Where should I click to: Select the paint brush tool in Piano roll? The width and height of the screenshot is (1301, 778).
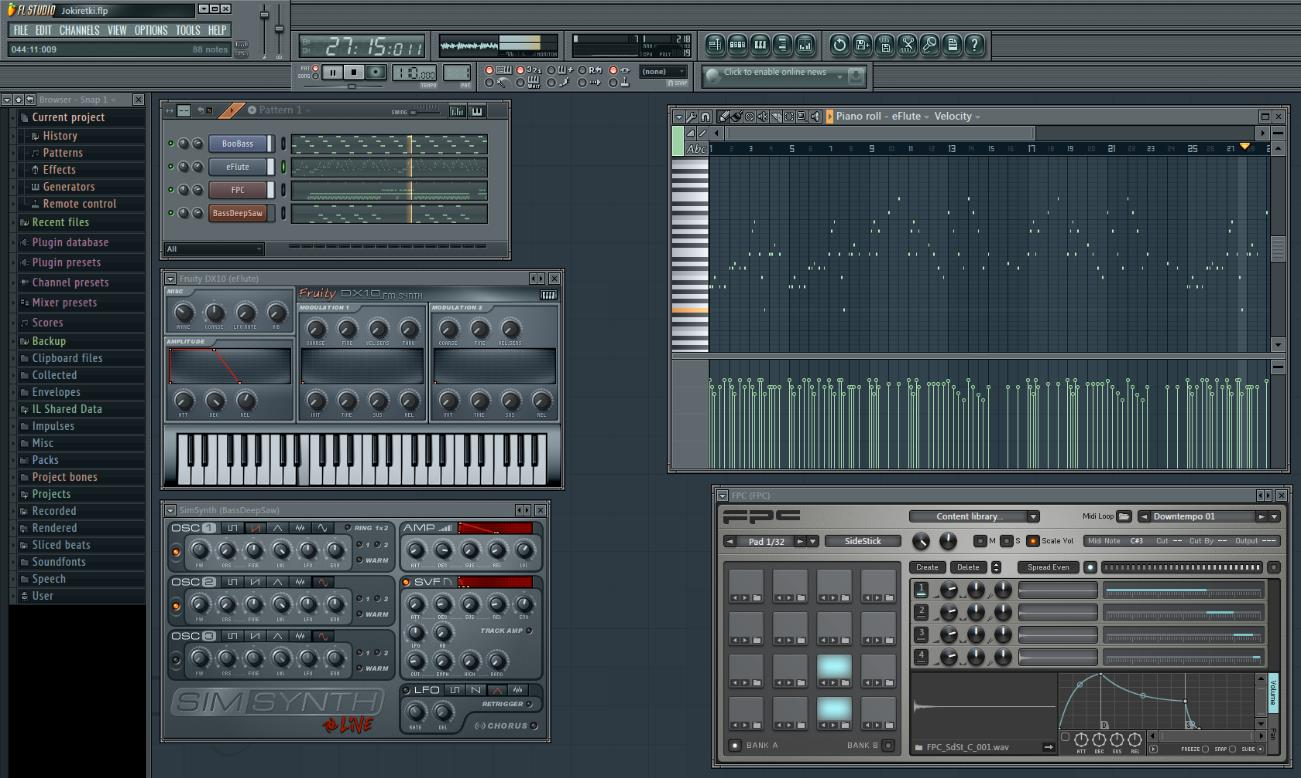tap(737, 116)
